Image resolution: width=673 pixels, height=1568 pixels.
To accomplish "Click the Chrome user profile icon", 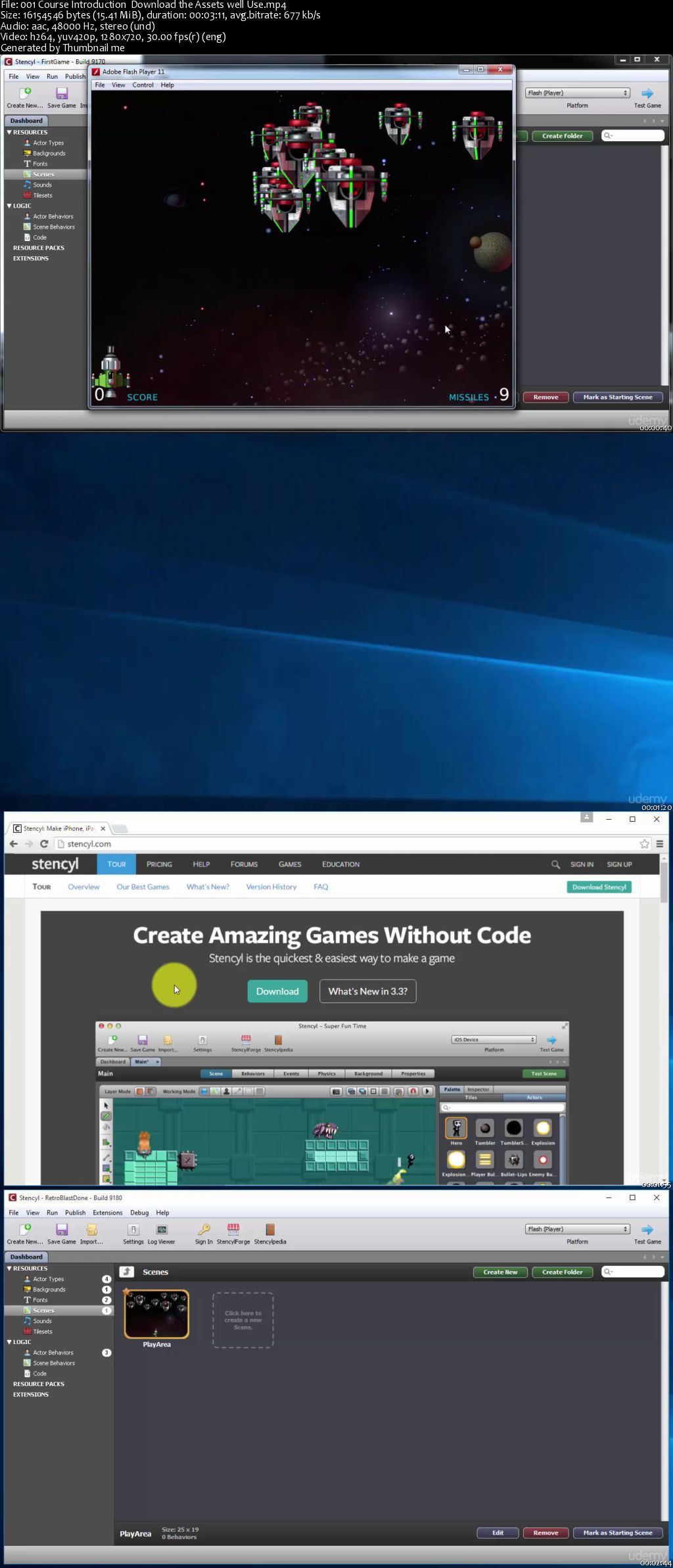I will (587, 817).
